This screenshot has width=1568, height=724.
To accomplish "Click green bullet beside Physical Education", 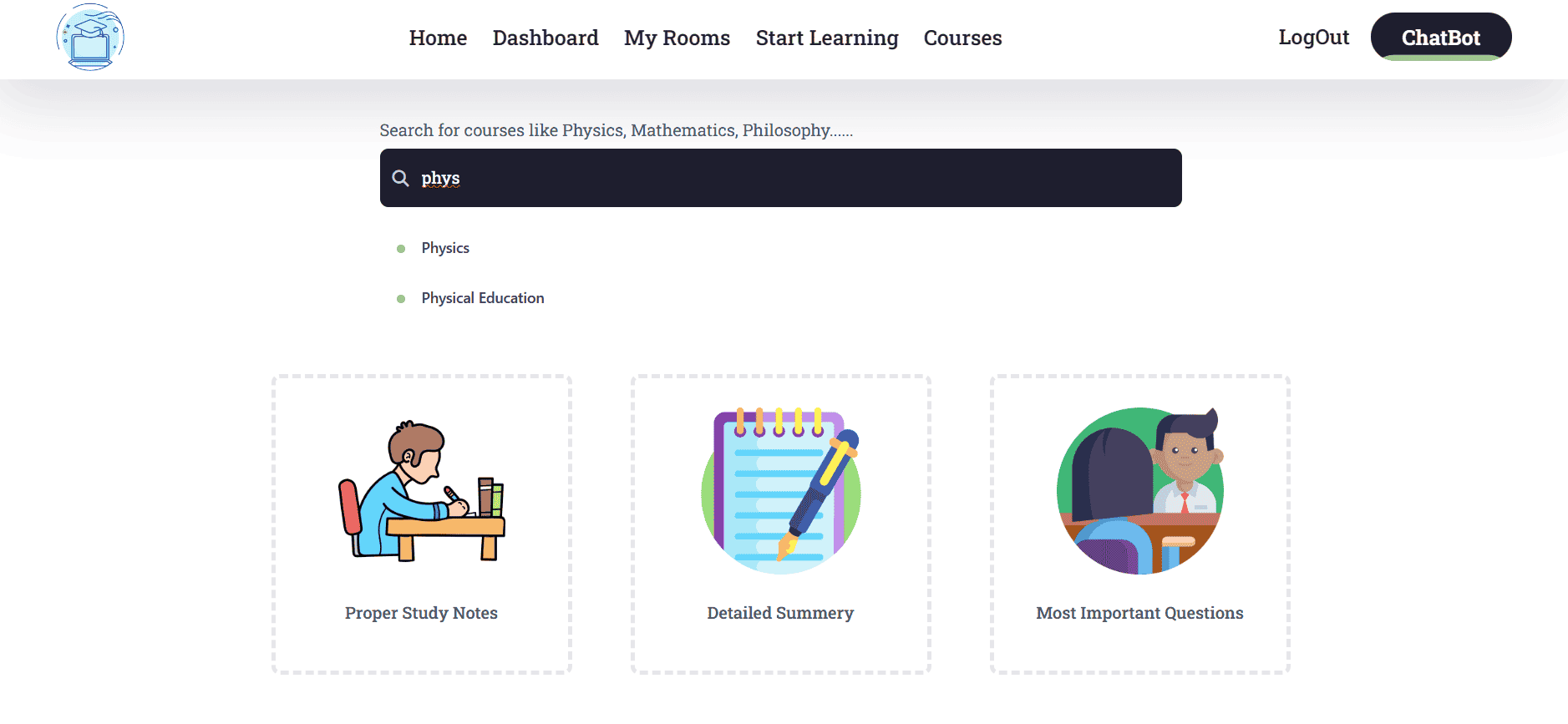I will (401, 299).
